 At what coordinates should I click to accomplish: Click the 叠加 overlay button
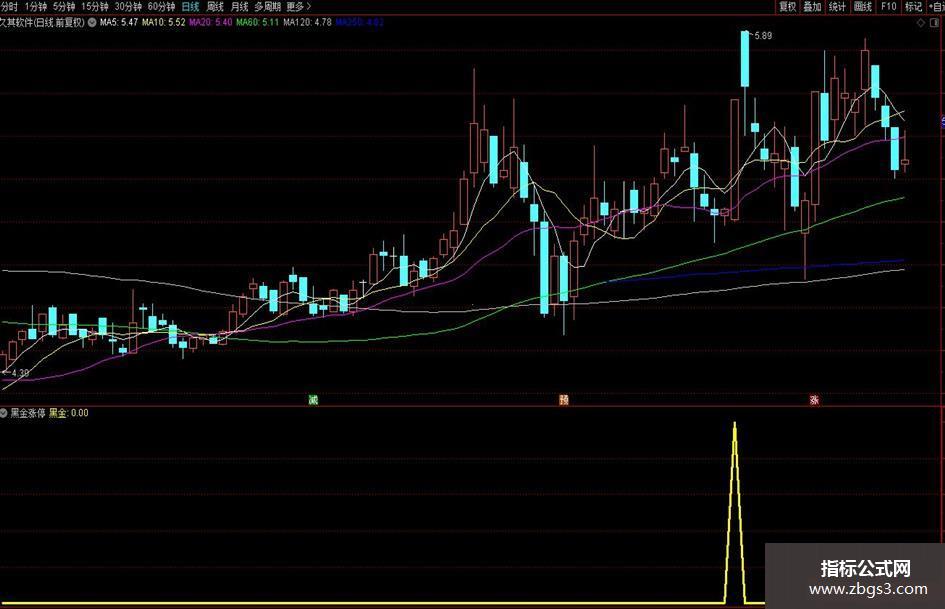point(812,7)
